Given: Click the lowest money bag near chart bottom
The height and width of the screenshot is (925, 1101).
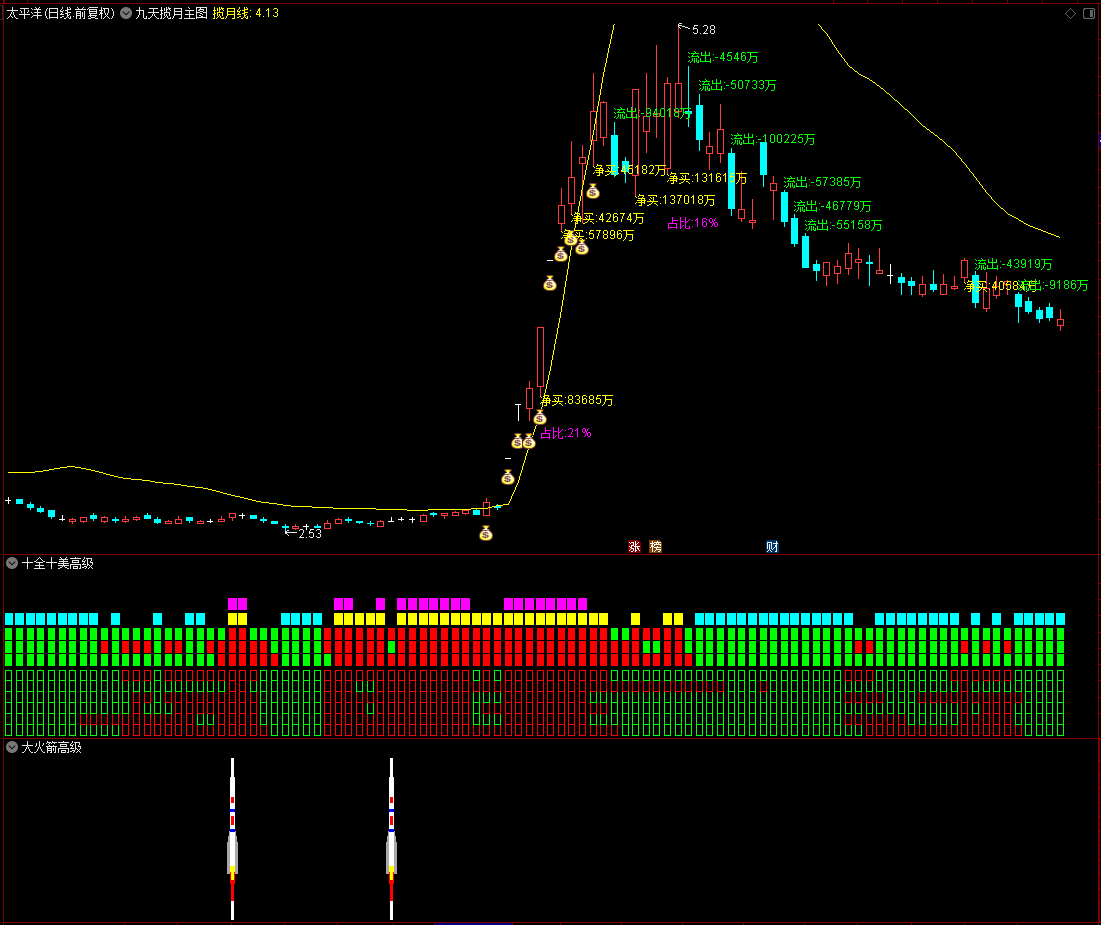Looking at the screenshot, I should click(486, 534).
